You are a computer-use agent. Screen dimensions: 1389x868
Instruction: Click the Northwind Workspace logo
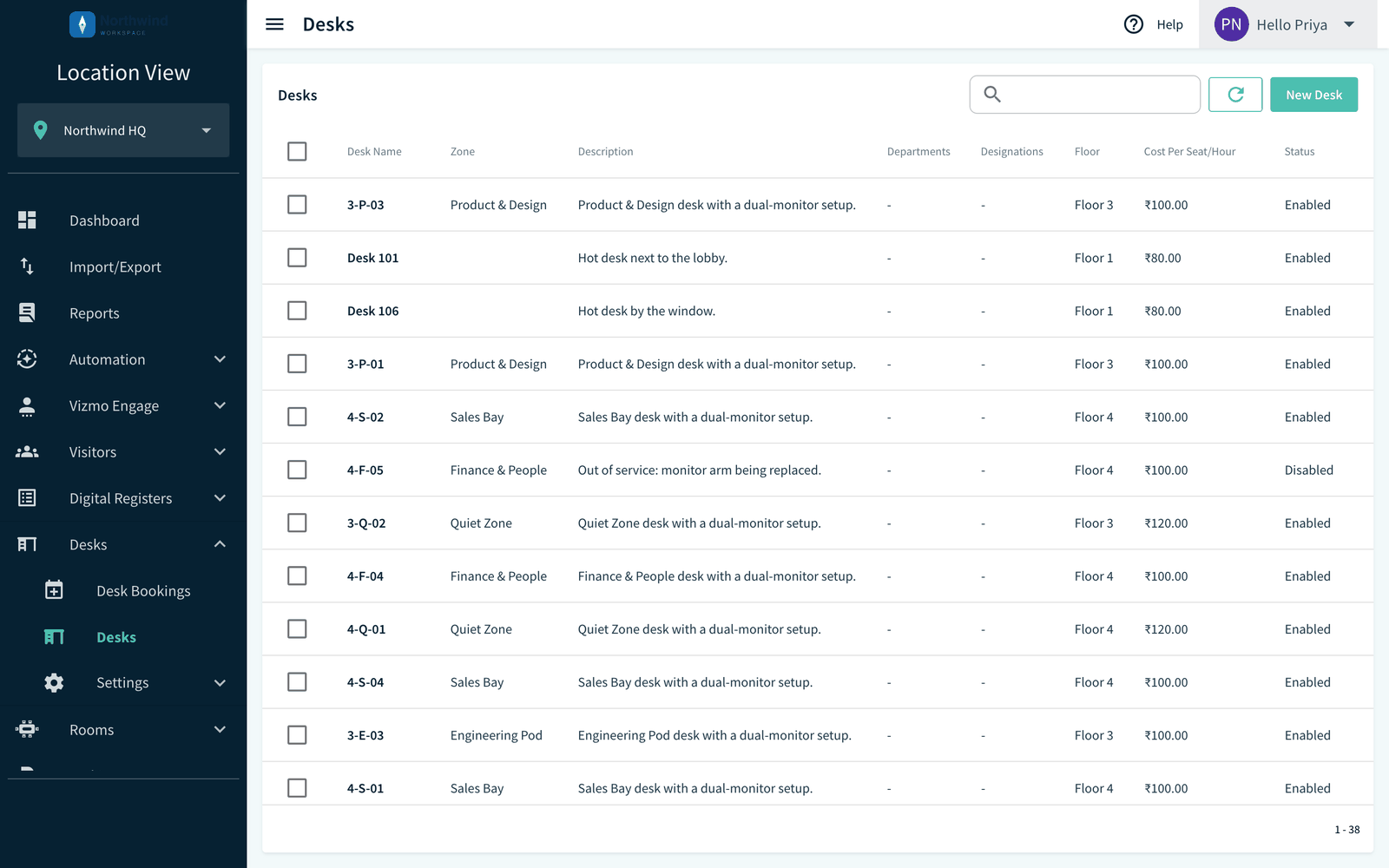119,24
